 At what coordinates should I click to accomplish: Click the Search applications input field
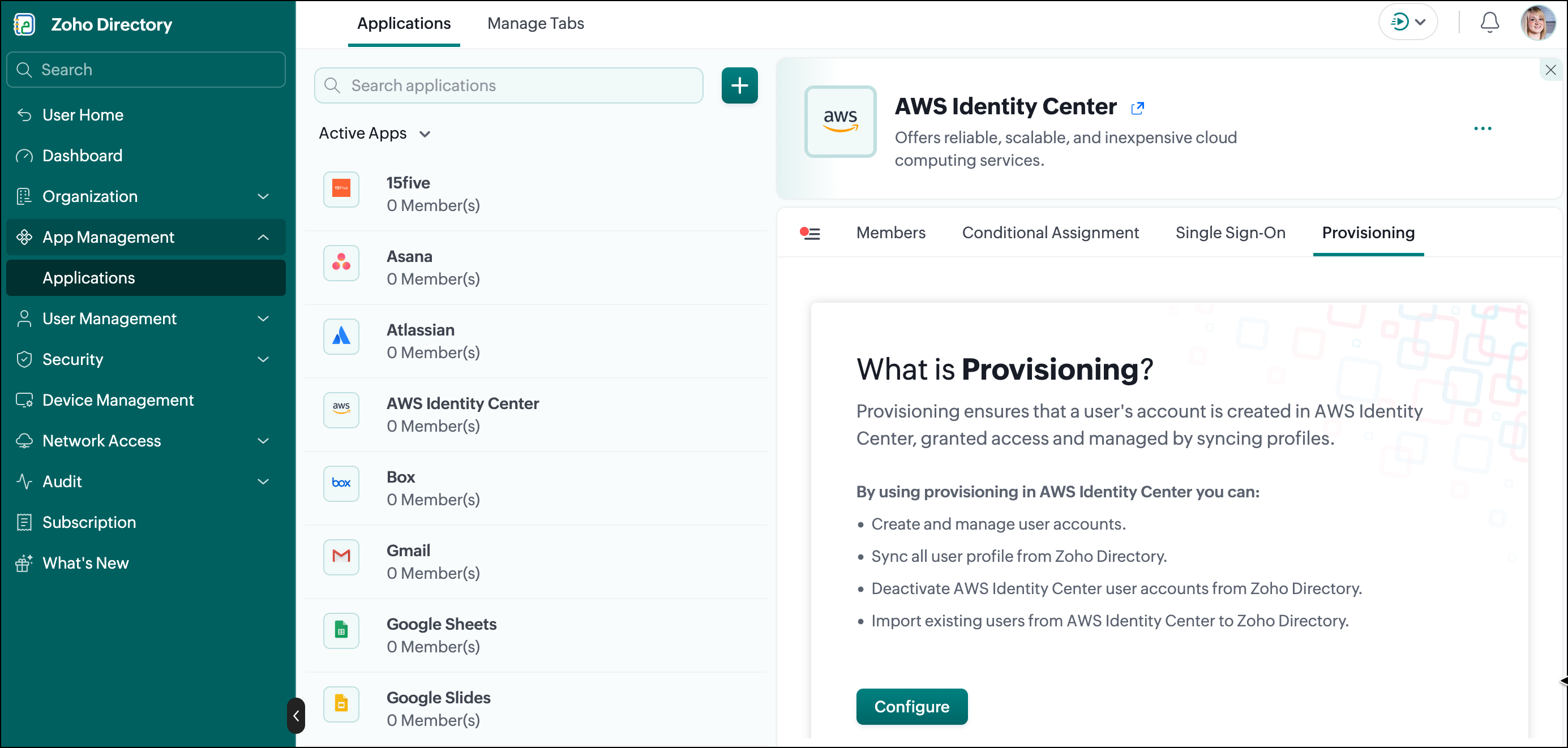point(508,85)
